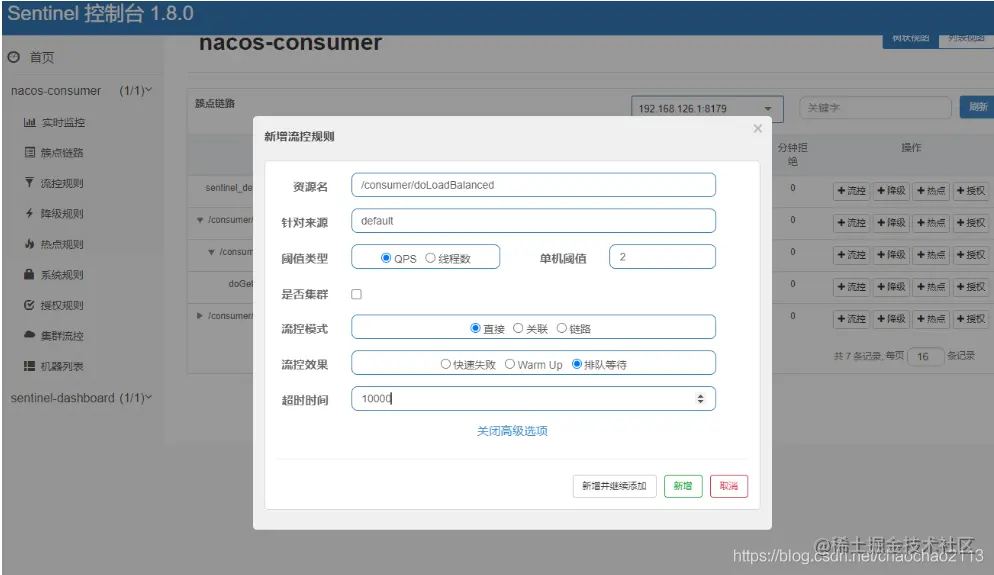Close the 新增流控规则 dialog with X
The width and height of the screenshot is (994, 575).
click(x=758, y=129)
